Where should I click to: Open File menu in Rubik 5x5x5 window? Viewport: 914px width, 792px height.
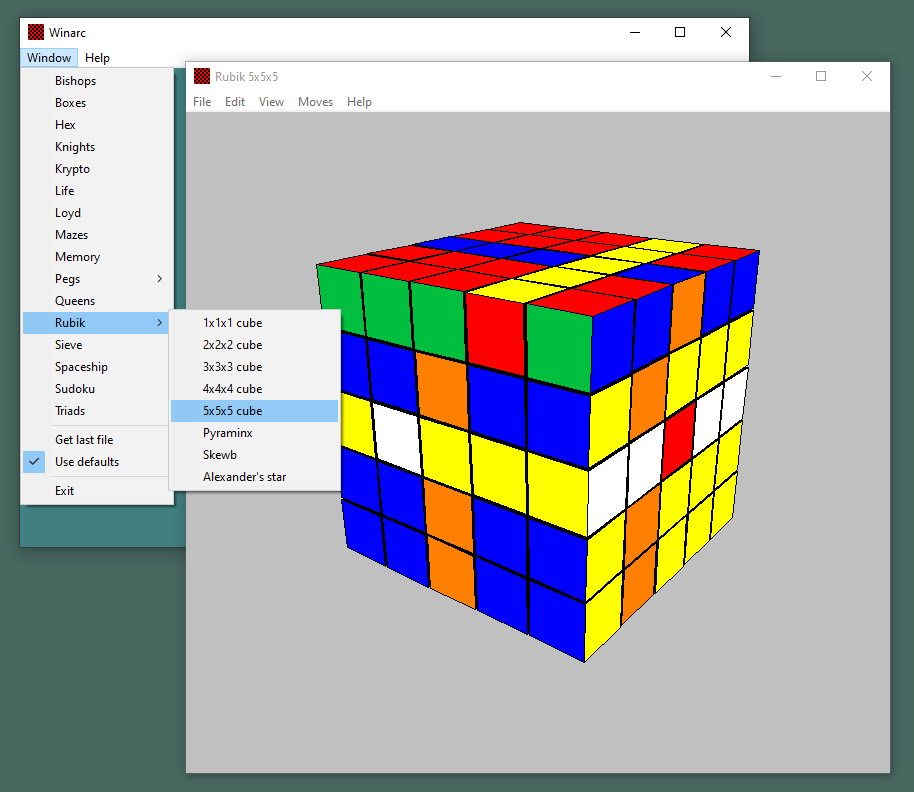(202, 102)
